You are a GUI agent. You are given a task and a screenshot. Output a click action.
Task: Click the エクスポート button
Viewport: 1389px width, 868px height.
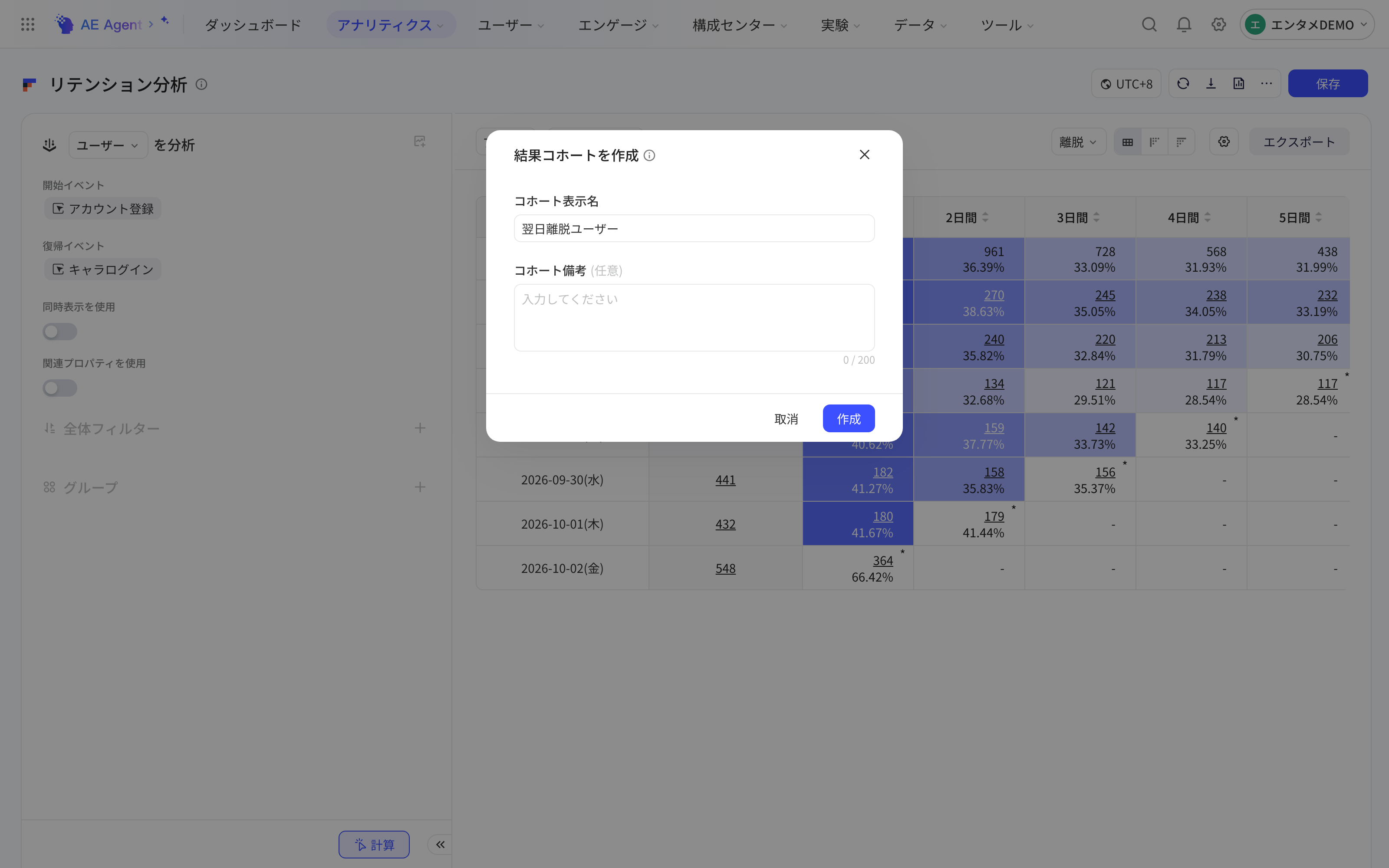pos(1299,142)
